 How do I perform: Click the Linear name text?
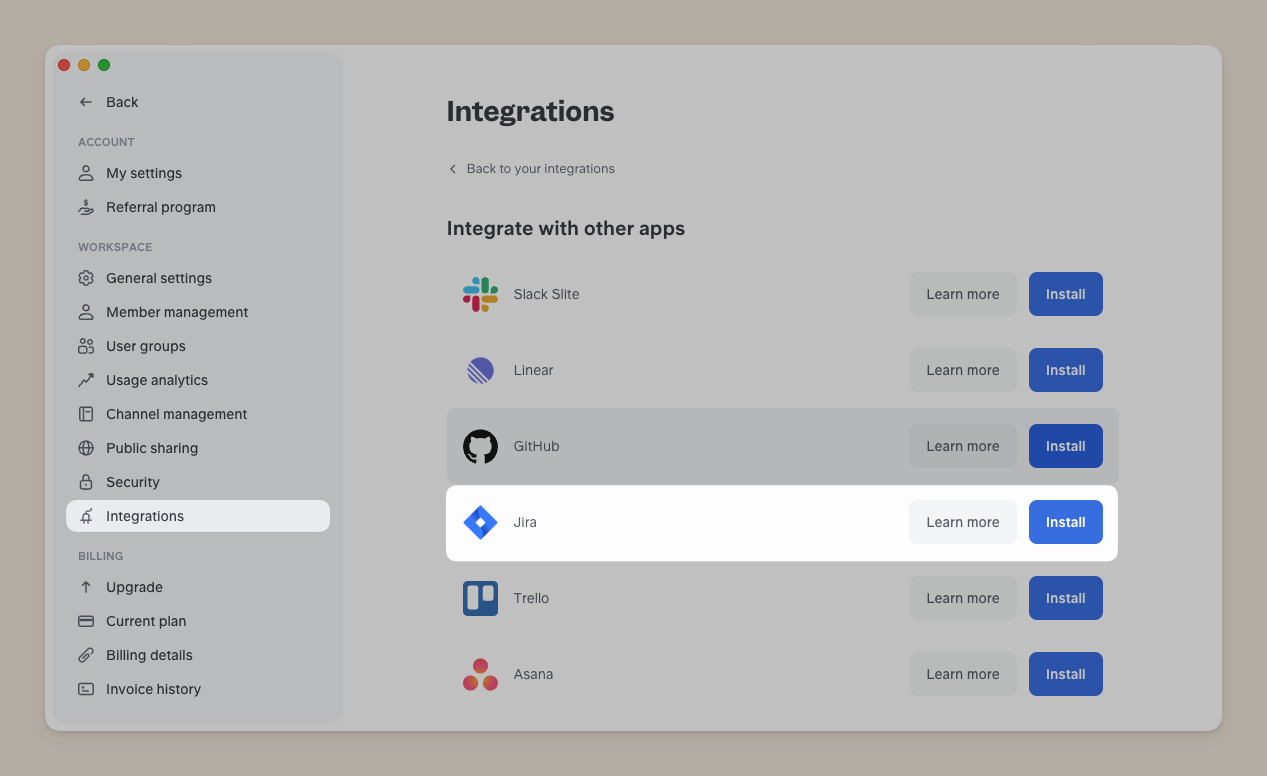tap(533, 370)
